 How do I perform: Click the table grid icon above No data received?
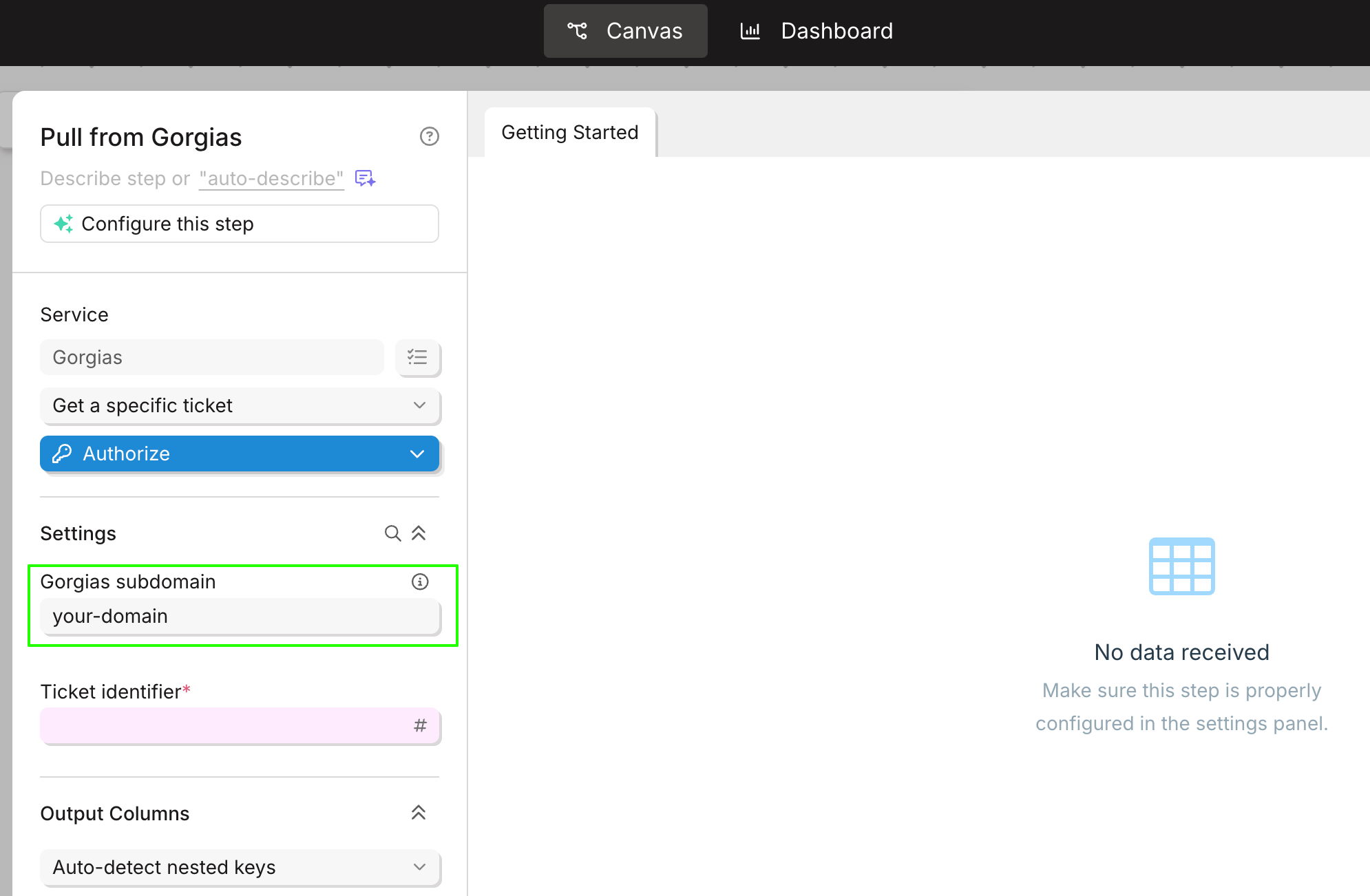click(1181, 566)
